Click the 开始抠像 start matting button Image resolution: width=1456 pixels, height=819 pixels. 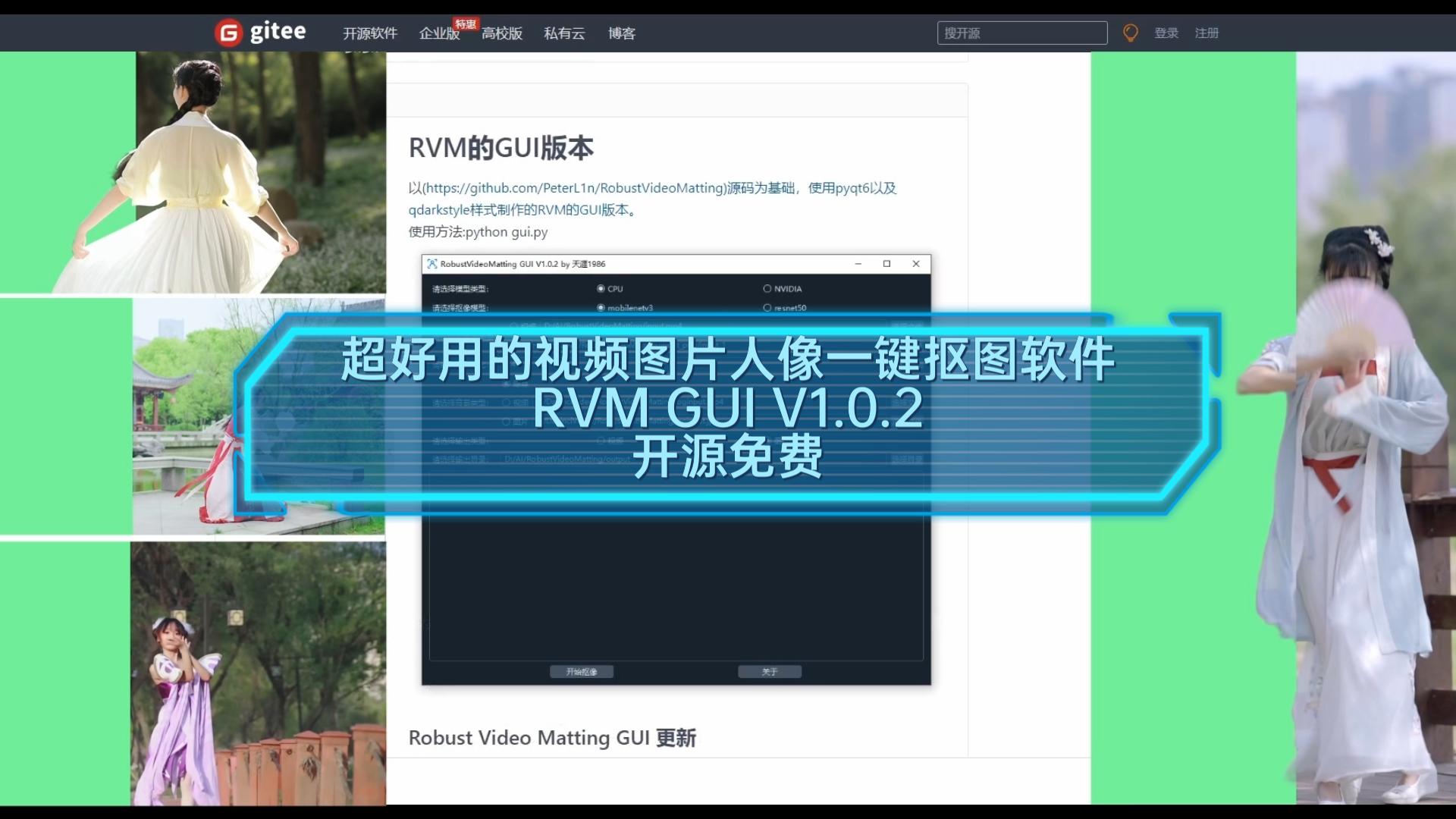tap(582, 672)
